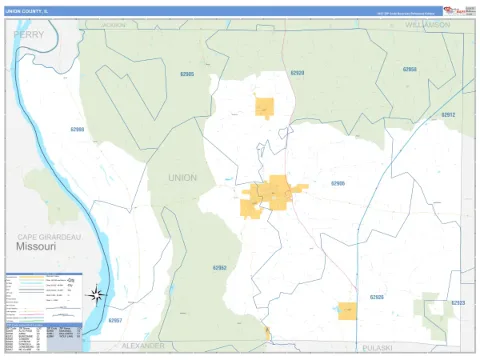This screenshot has height=360, width=480.
Task: Click ZIP code label 62952
Action: 220,268
